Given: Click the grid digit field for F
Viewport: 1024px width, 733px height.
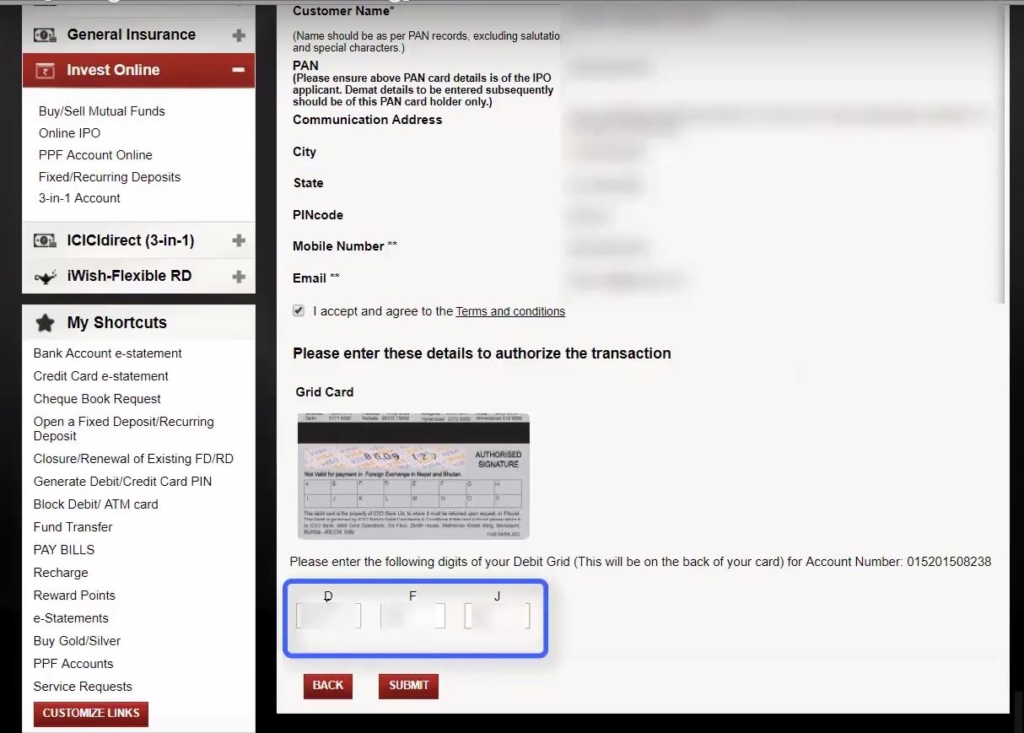Looking at the screenshot, I should [x=413, y=616].
